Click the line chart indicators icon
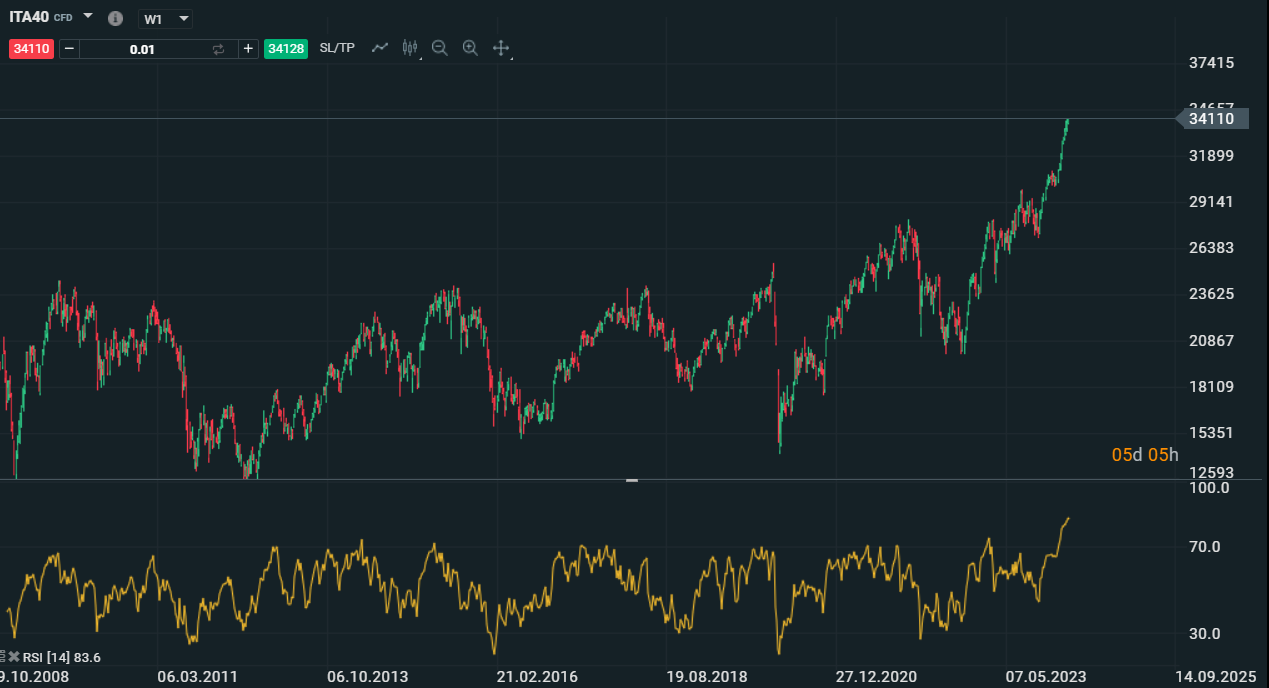This screenshot has height=688, width=1269. (x=379, y=48)
